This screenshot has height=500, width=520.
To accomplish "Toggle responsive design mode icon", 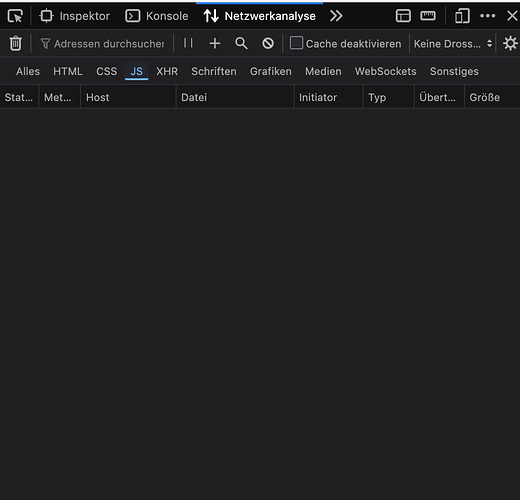I will (462, 16).
